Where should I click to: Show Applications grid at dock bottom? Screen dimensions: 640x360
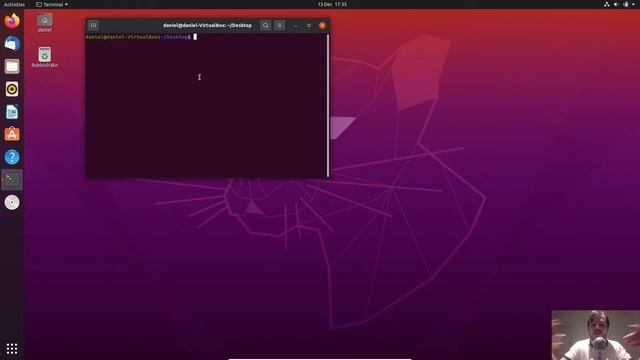(x=12, y=348)
